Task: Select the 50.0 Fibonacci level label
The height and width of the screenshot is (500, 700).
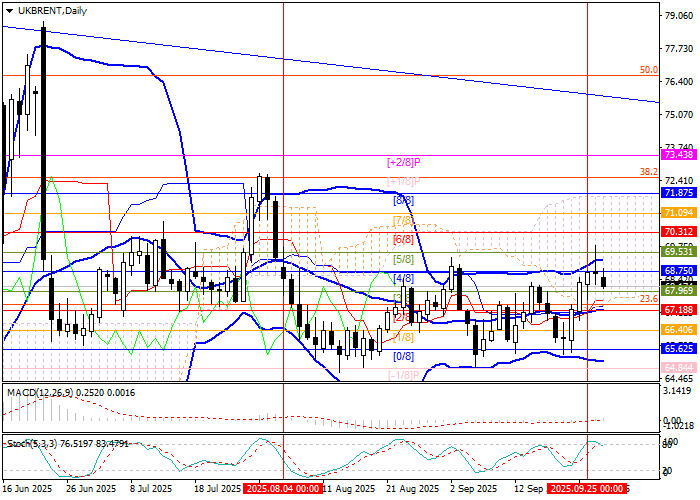Action: click(648, 71)
